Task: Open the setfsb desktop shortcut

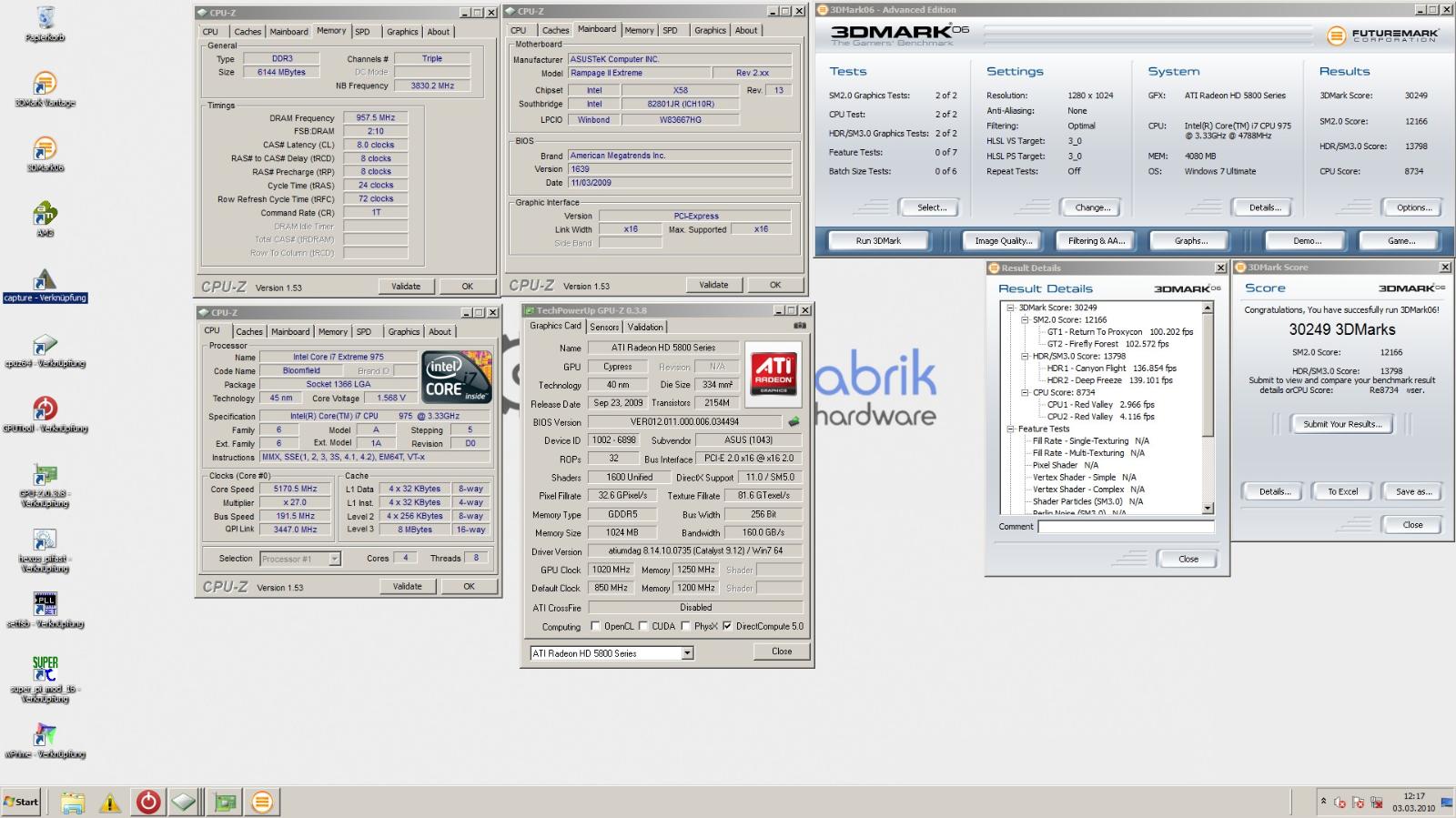Action: click(45, 611)
